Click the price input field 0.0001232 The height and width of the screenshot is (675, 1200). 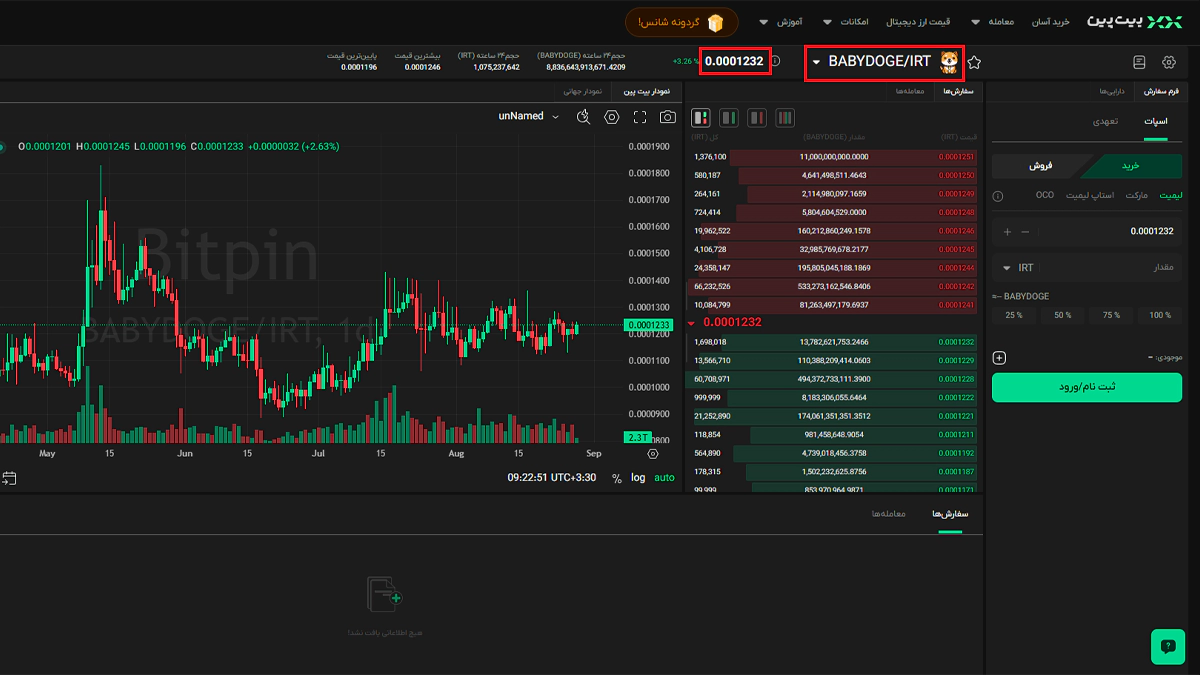point(1087,231)
